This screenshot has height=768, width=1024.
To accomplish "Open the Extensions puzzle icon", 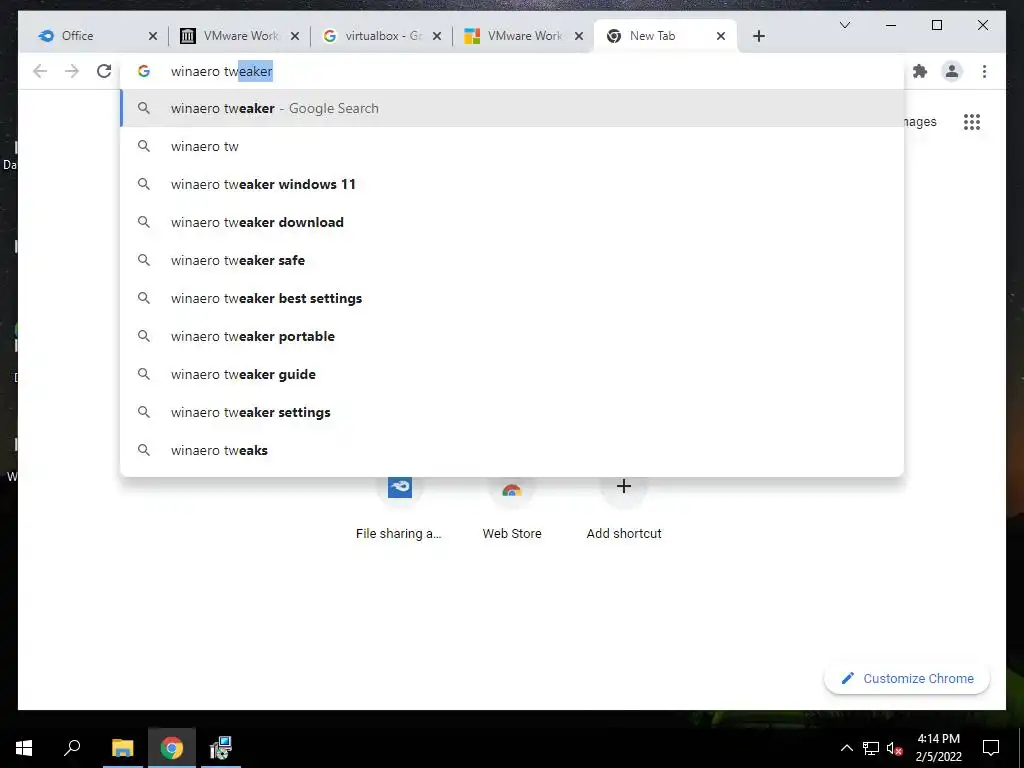I will click(x=920, y=71).
